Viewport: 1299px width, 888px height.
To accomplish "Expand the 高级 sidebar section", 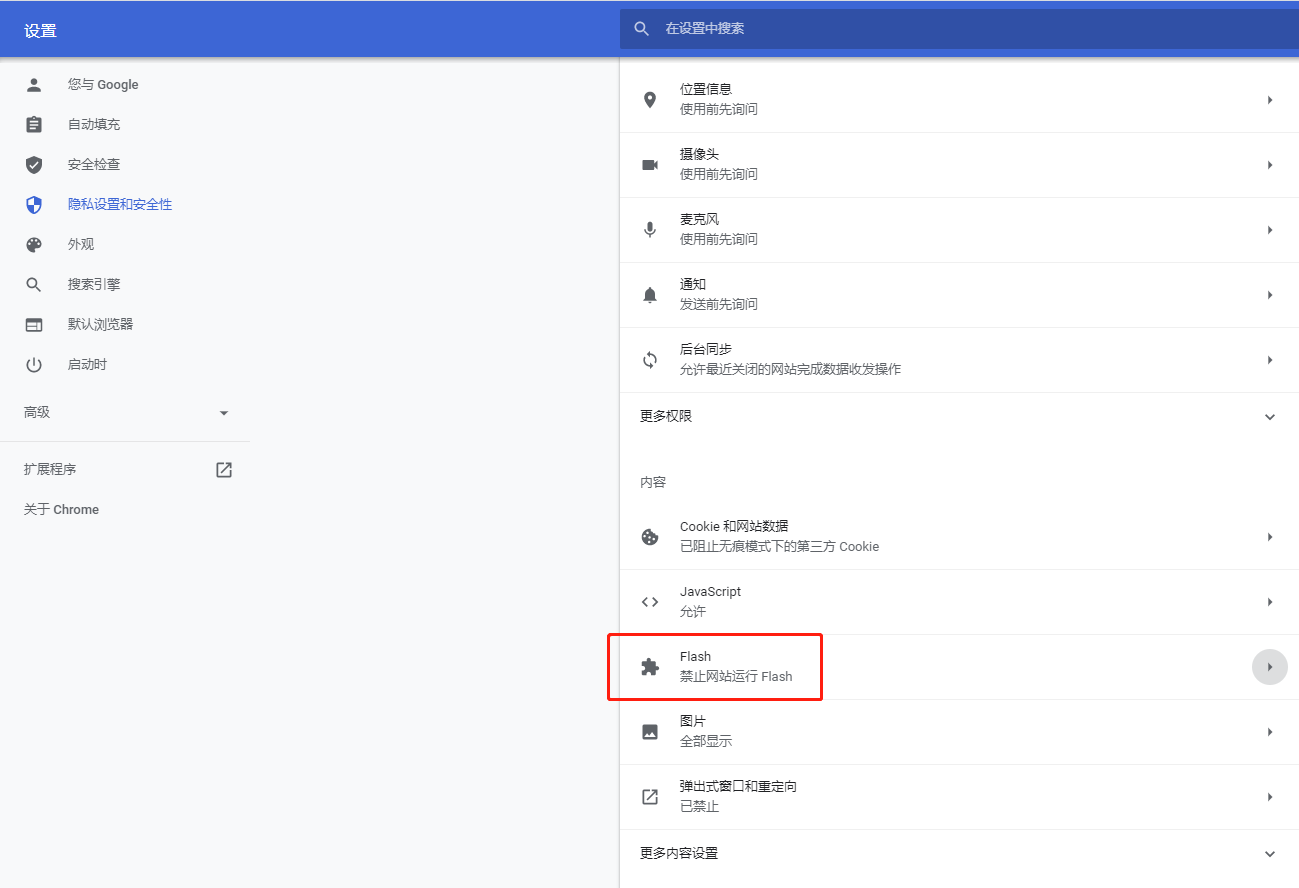I will click(x=224, y=413).
